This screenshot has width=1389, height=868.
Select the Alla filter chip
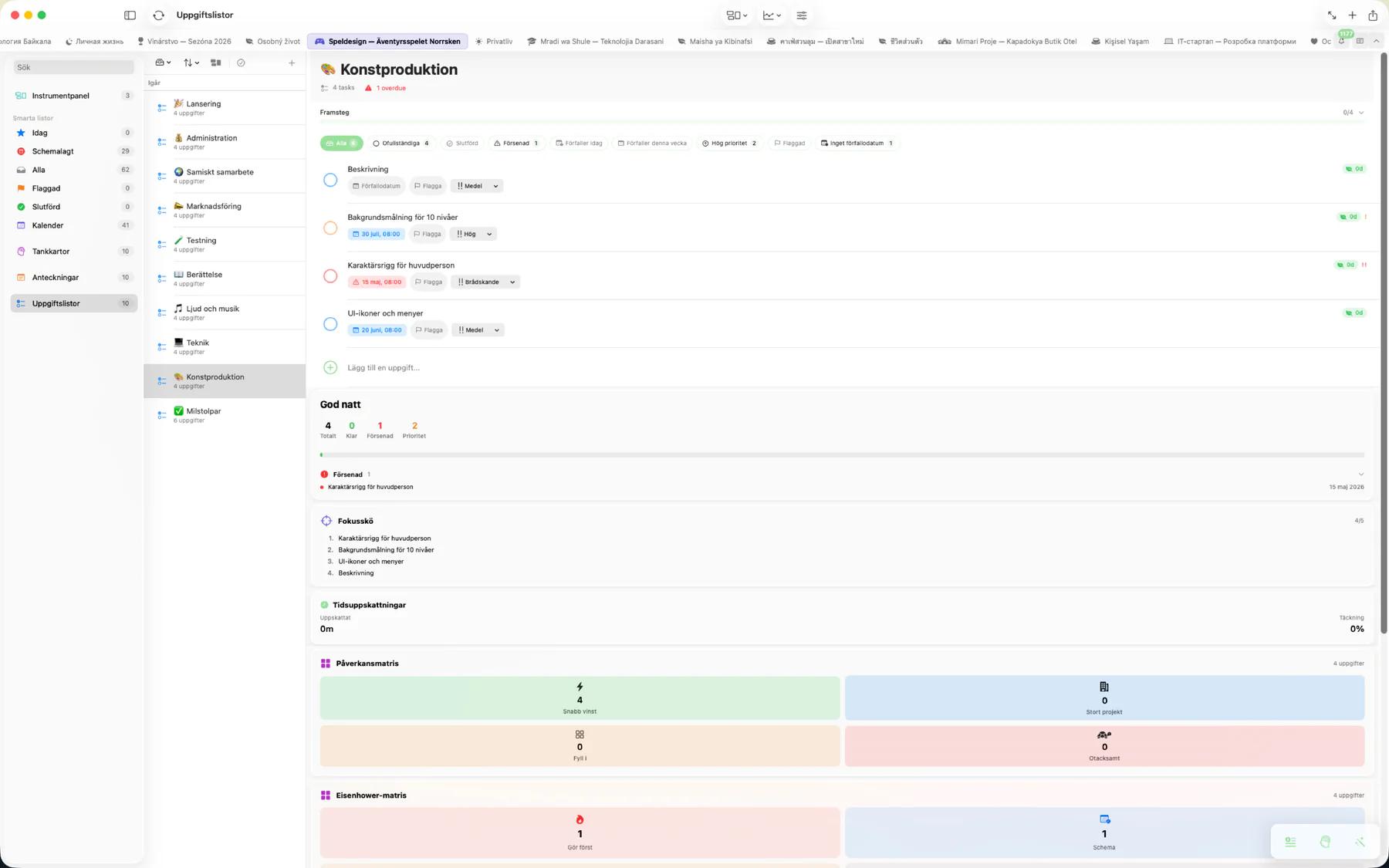[x=341, y=144]
